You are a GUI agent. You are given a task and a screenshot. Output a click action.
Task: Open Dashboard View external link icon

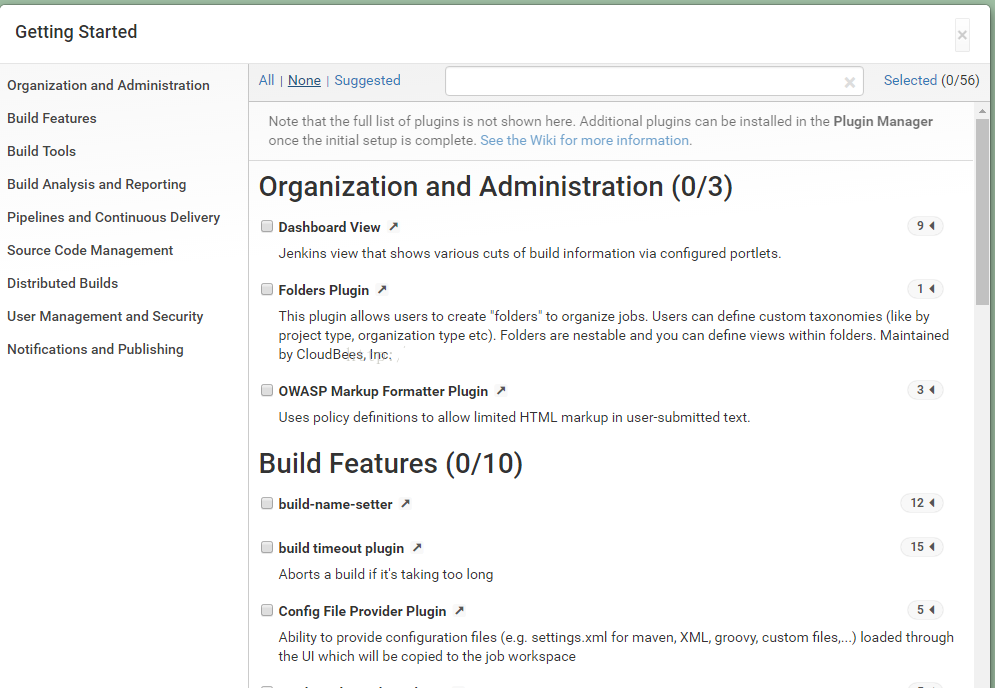tap(393, 227)
